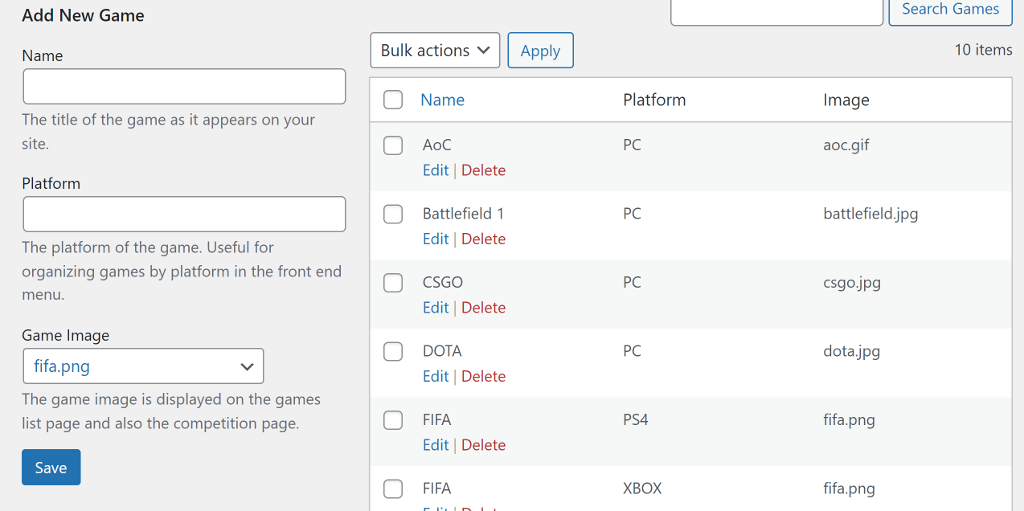Check the box for AoC row
This screenshot has width=1024, height=511.
pos(392,145)
